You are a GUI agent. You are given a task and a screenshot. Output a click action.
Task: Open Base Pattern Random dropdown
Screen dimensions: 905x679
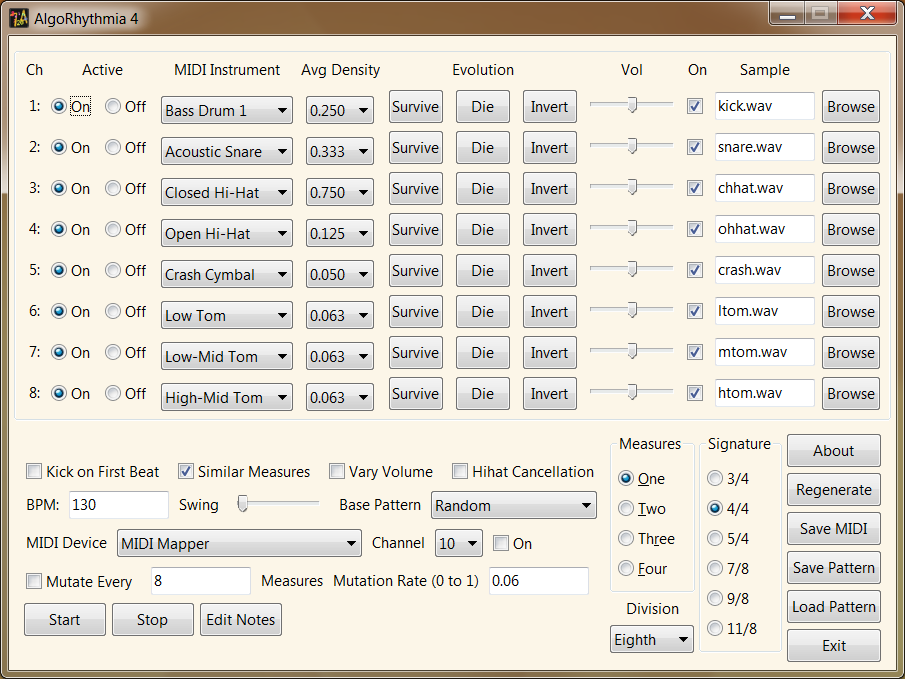click(x=514, y=505)
